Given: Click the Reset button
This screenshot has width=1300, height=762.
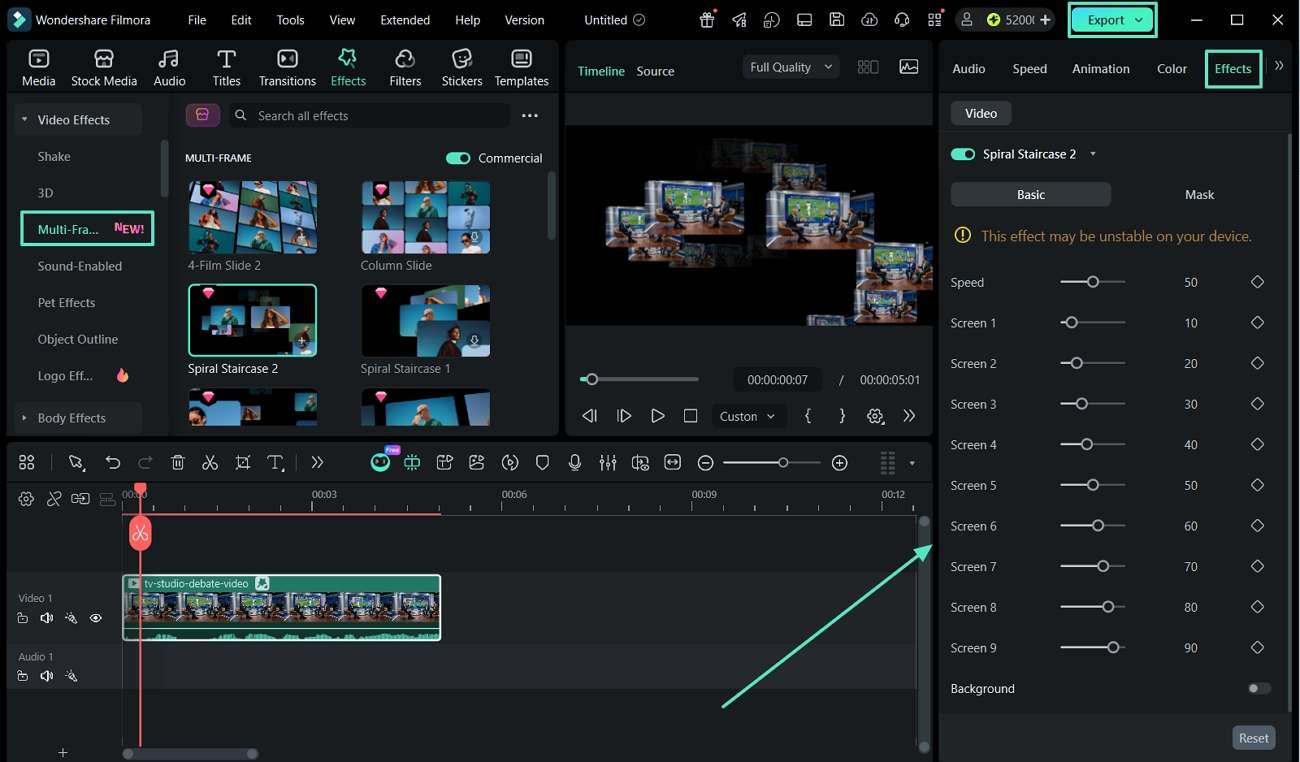Looking at the screenshot, I should click(x=1253, y=738).
